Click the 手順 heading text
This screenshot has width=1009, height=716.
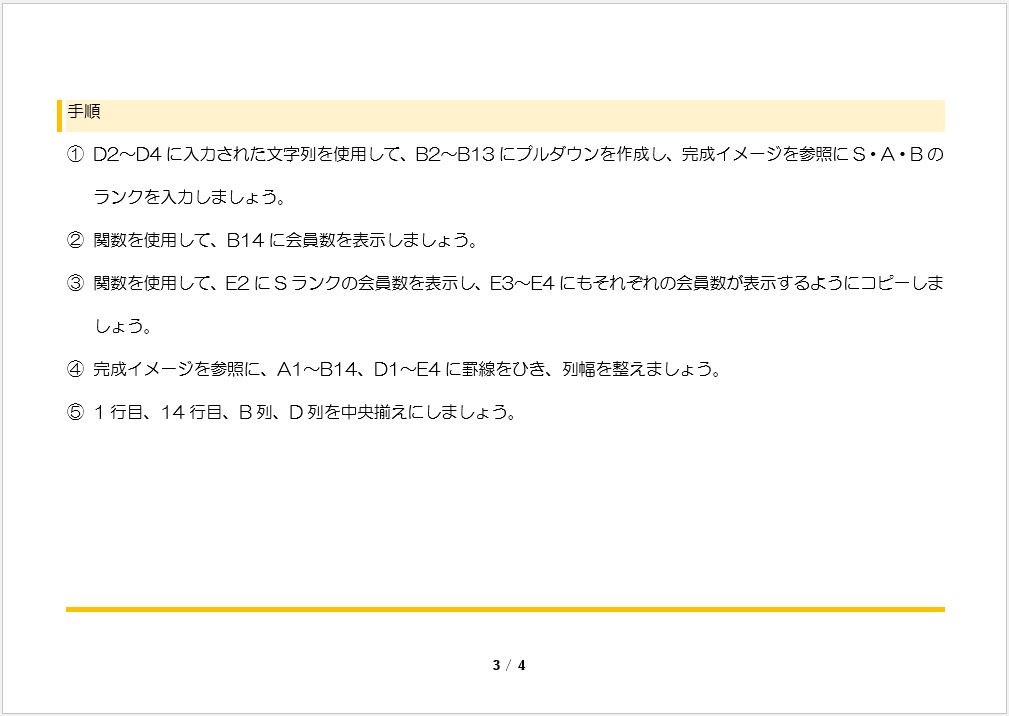tap(84, 111)
